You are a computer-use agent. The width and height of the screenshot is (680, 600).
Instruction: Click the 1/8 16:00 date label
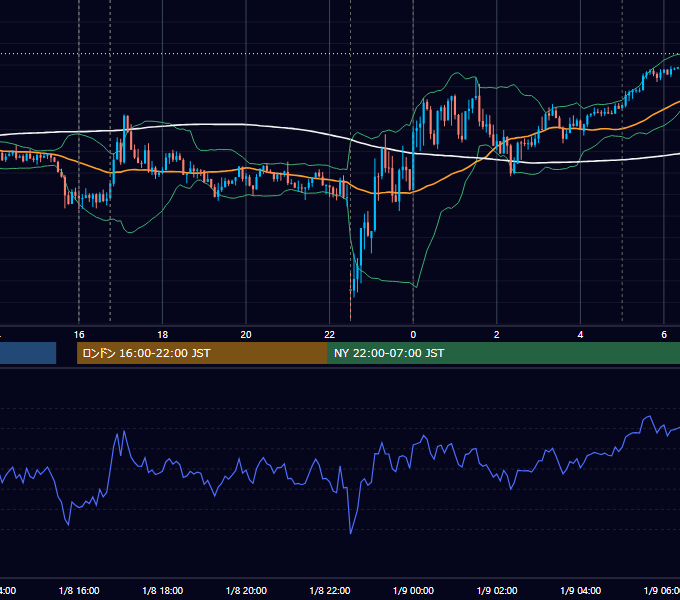pyautogui.click(x=79, y=590)
